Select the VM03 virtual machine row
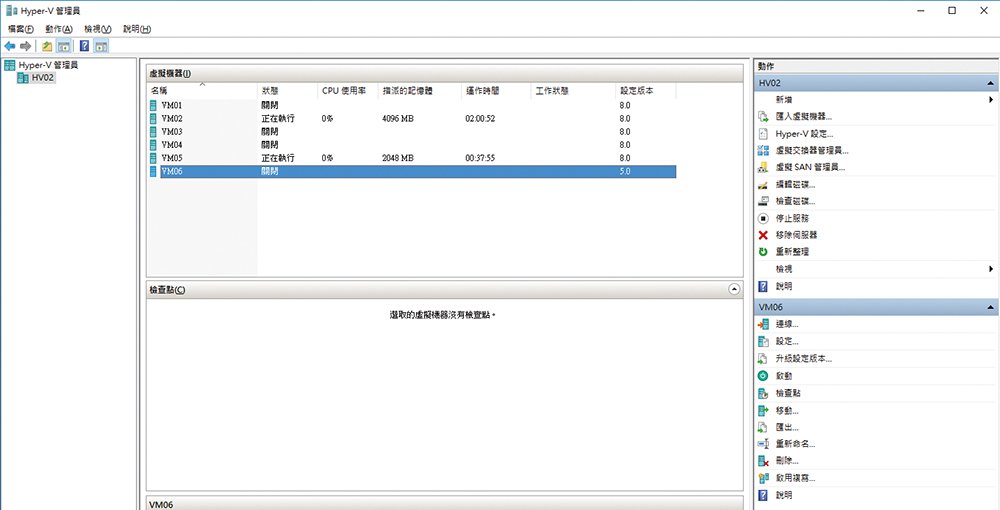The image size is (1000, 510). click(412, 131)
